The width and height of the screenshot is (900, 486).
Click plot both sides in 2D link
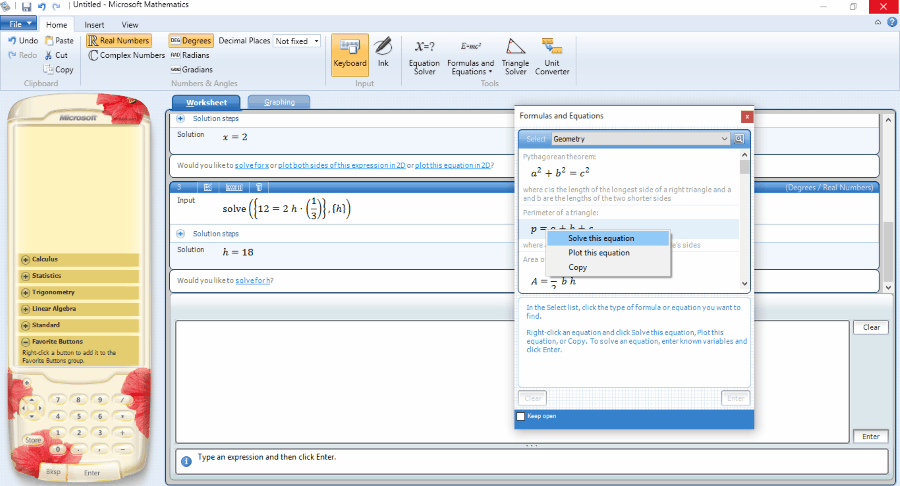[342, 165]
